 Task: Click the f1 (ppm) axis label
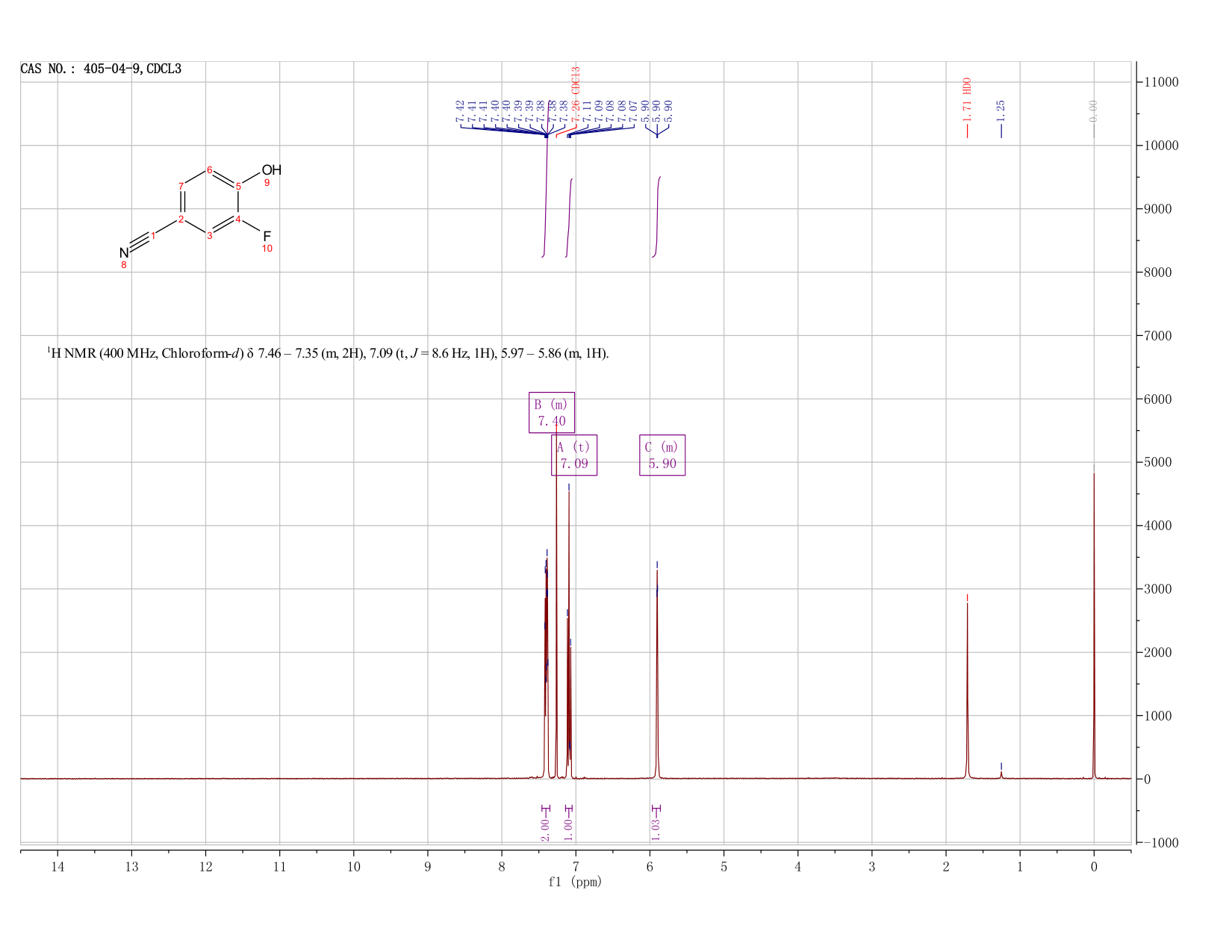[x=575, y=882]
